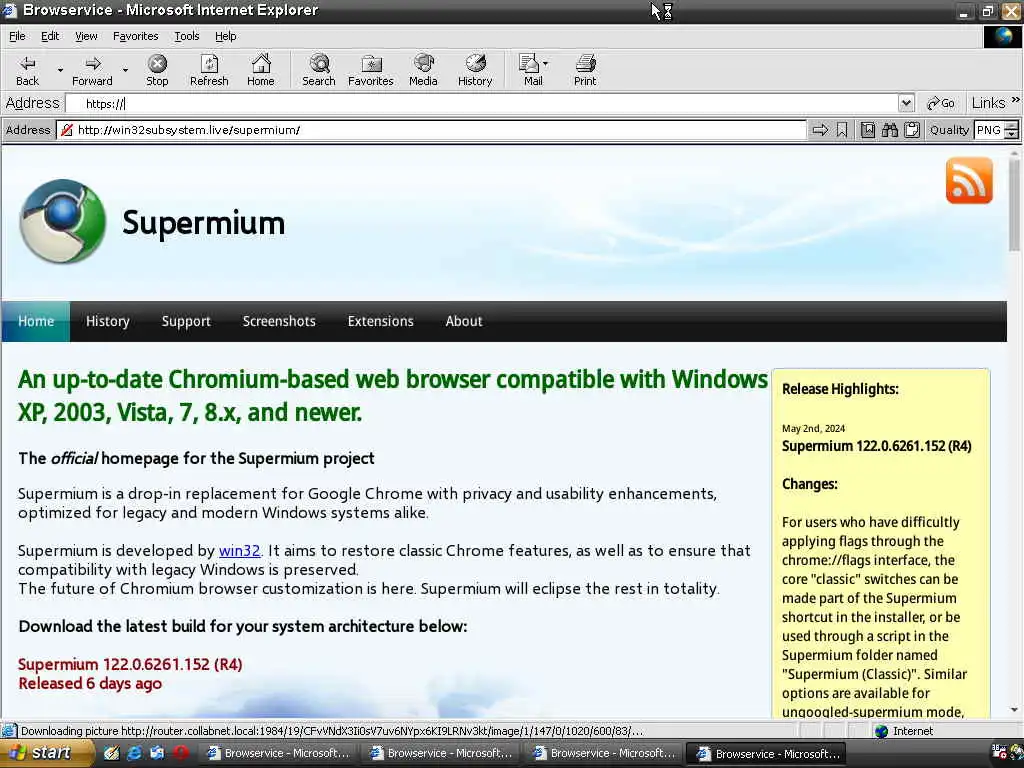The width and height of the screenshot is (1024, 768).
Task: Click the Mail toolbar icon
Action: [531, 70]
